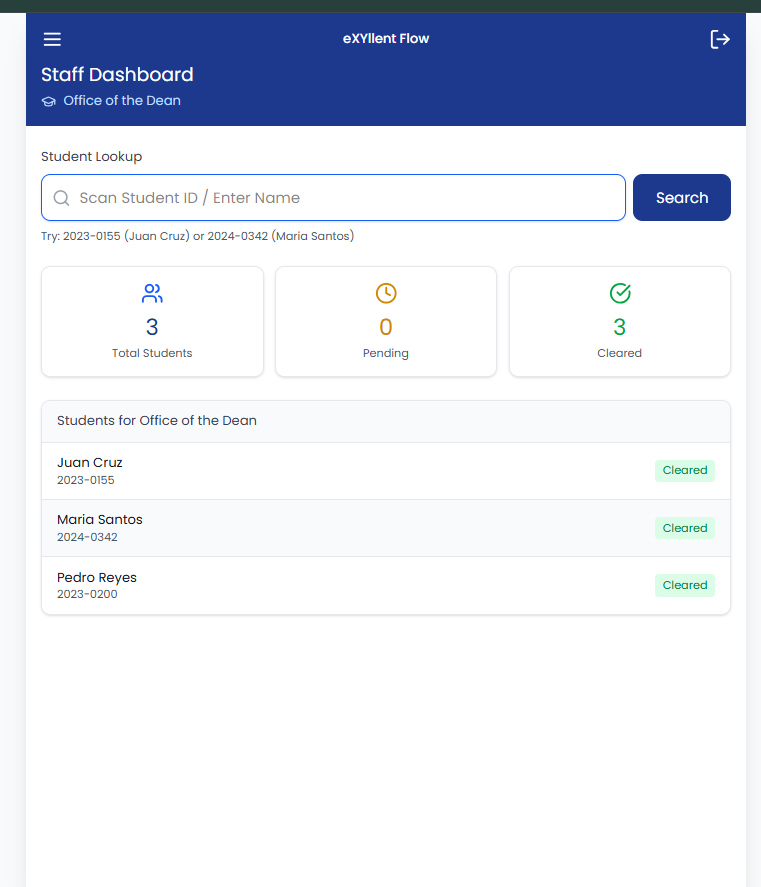Select the Student Lookup section label

[x=91, y=157]
